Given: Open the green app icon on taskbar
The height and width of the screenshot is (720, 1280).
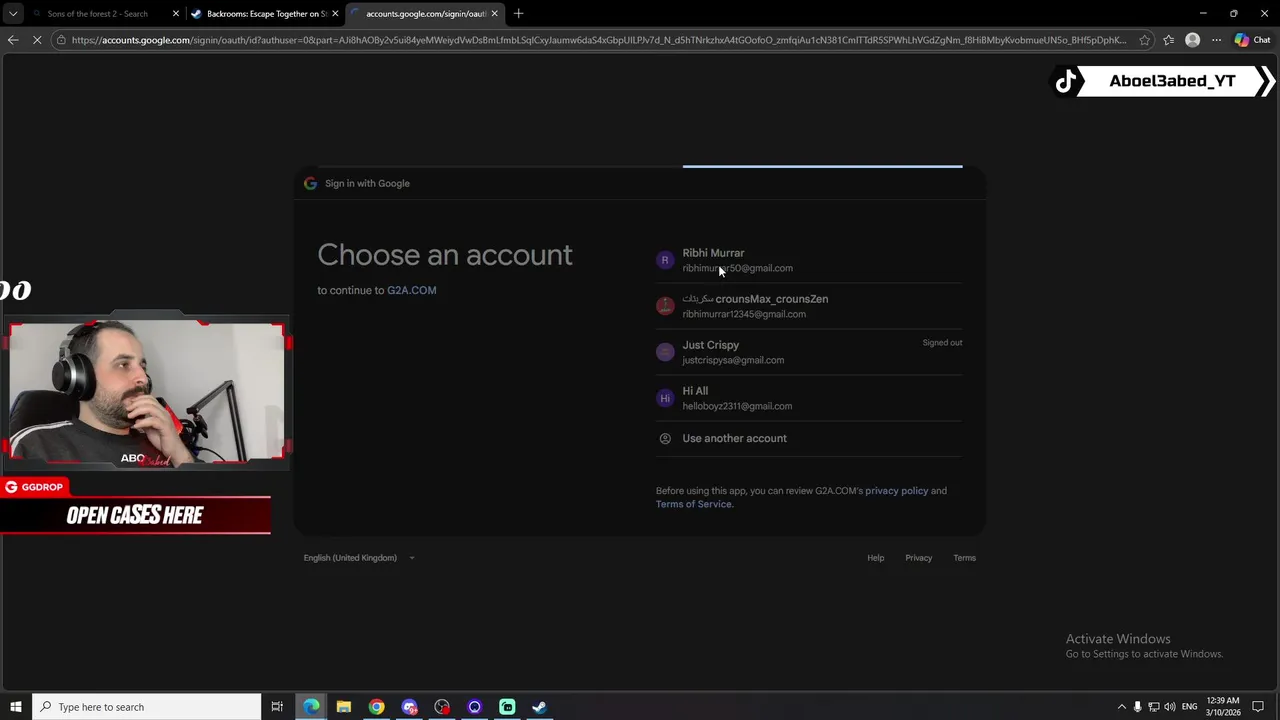Looking at the screenshot, I should tap(507, 707).
